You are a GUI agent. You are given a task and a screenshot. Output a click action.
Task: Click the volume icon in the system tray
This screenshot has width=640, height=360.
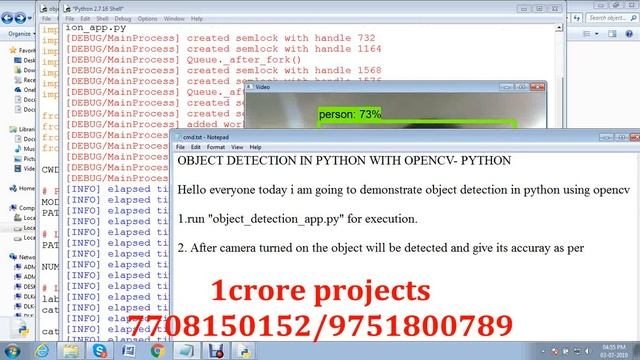click(x=587, y=351)
